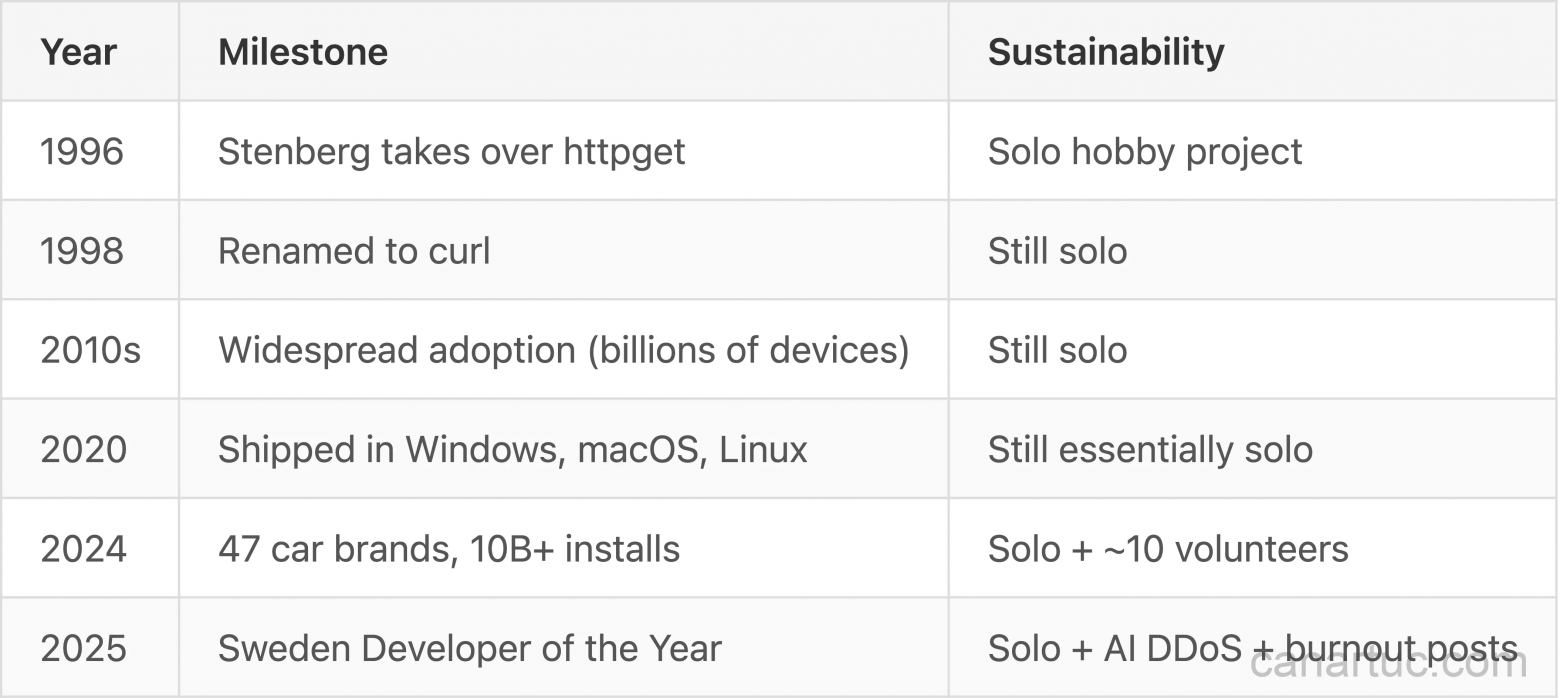Click the Year column header

pyautogui.click(x=78, y=52)
